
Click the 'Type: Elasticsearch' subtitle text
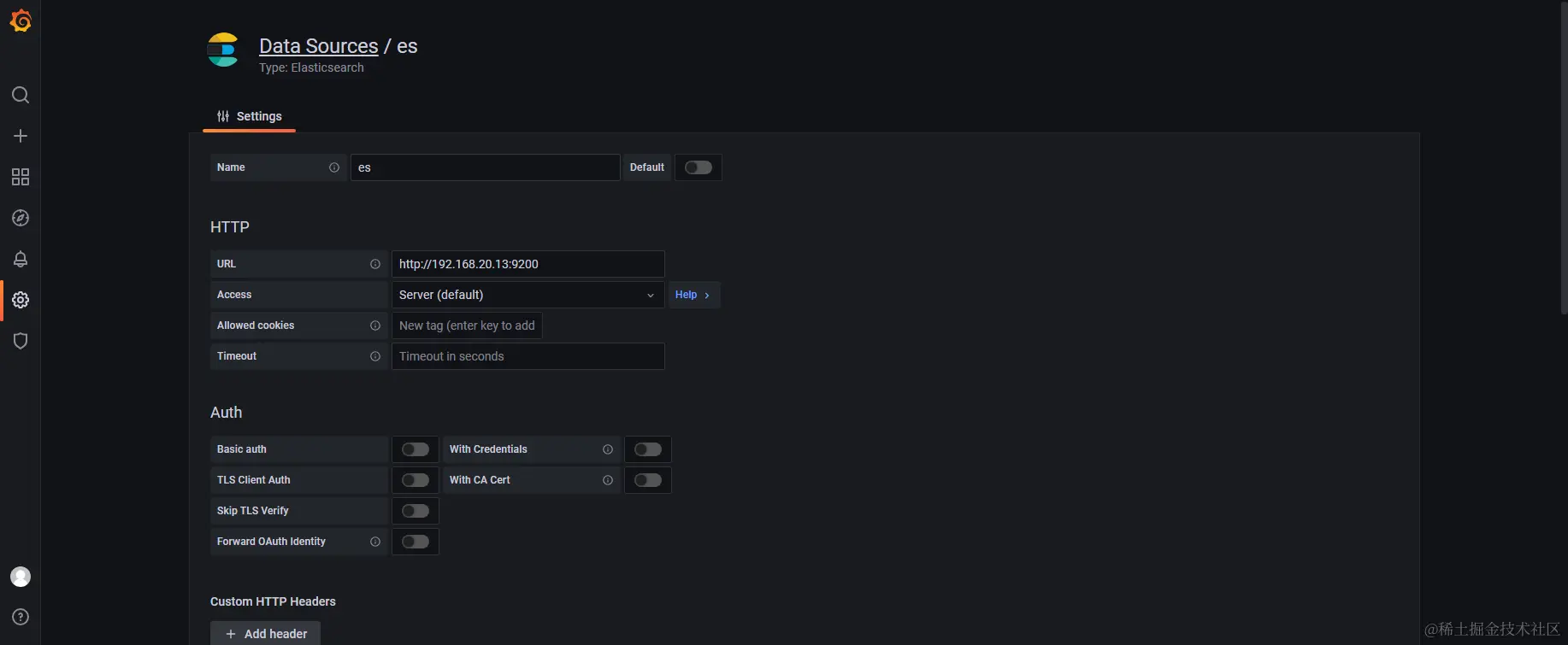[x=311, y=67]
